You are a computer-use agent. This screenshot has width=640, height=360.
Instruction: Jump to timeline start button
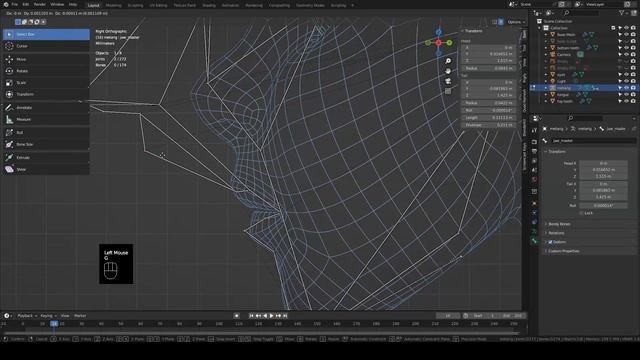pos(251,316)
